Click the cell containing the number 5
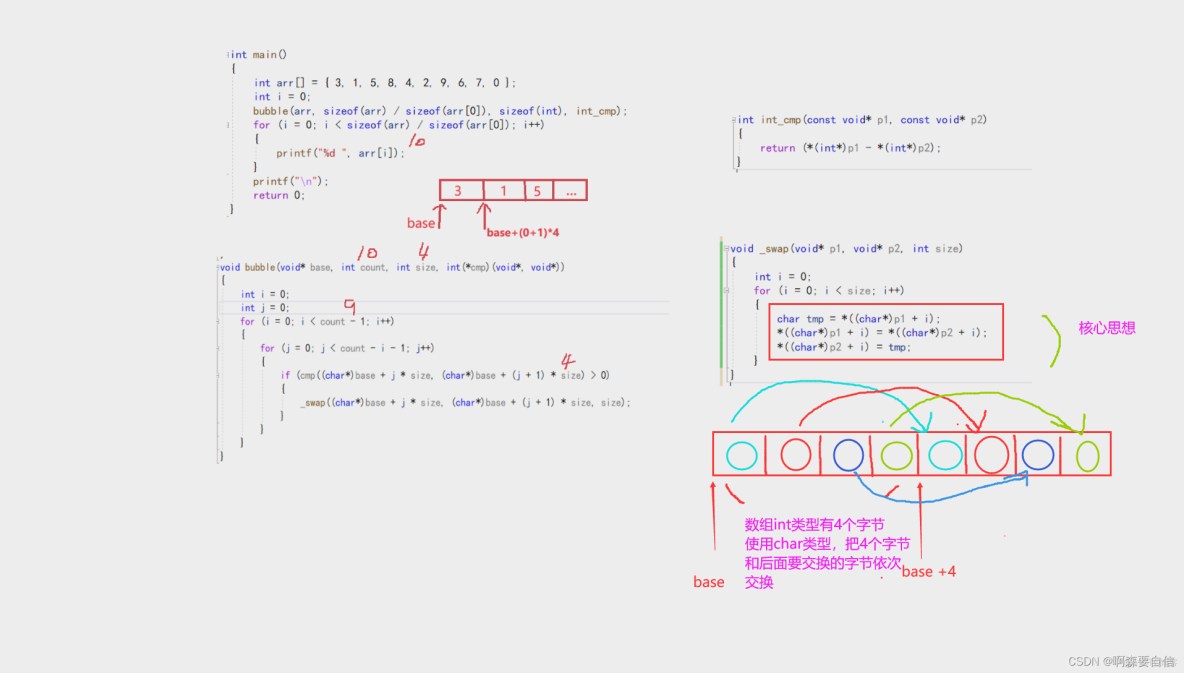The height and width of the screenshot is (673, 1184). (537, 189)
